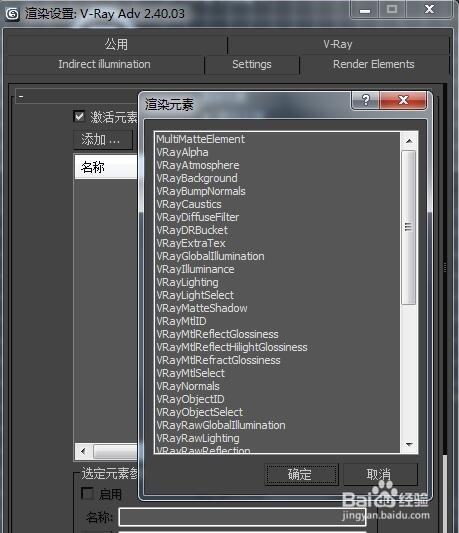
Task: Switch to the 公用 tab
Action: (116, 45)
